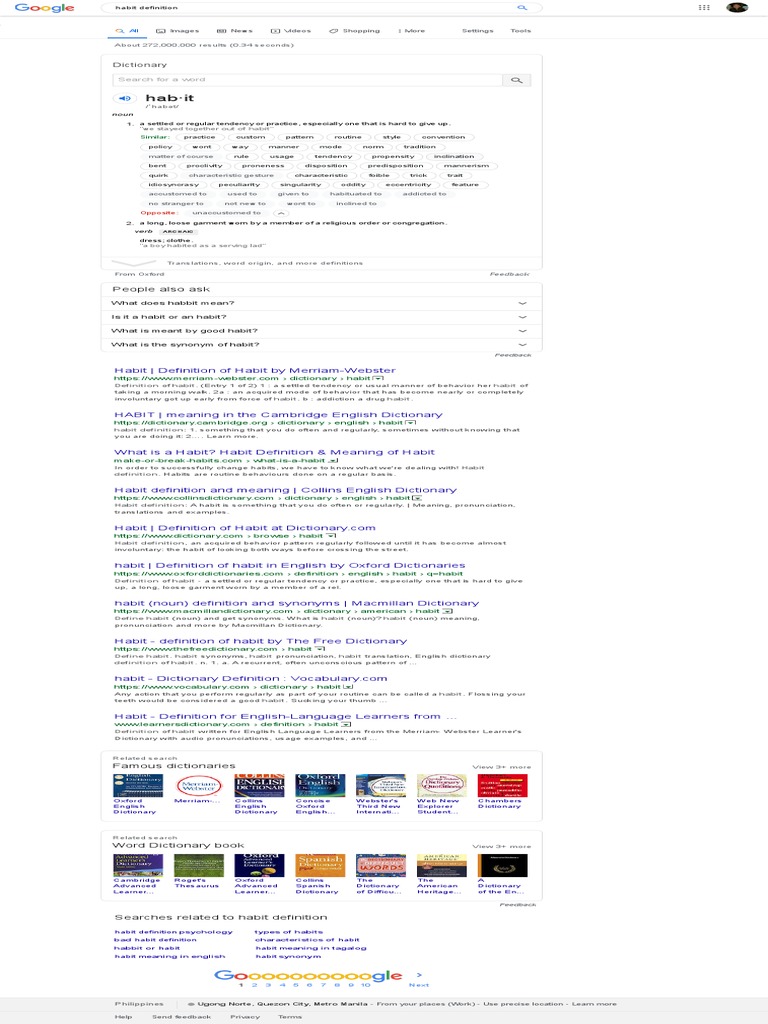Screen dimensions: 768x1024
Task: Open the Cambridge result URL dropdown arrow
Action: [411, 423]
